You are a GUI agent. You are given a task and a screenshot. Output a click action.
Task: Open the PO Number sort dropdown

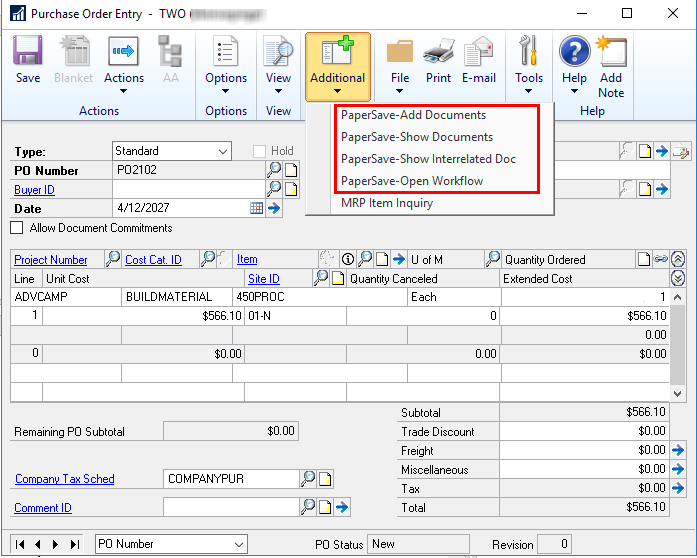click(x=238, y=544)
